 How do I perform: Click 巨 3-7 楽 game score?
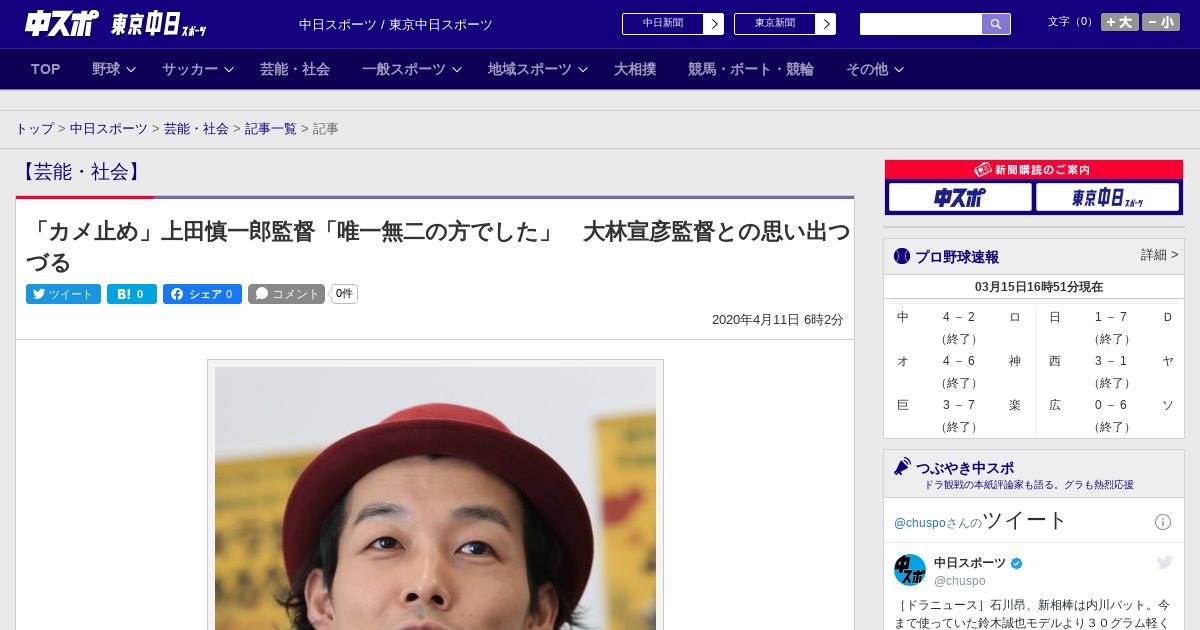tap(959, 405)
